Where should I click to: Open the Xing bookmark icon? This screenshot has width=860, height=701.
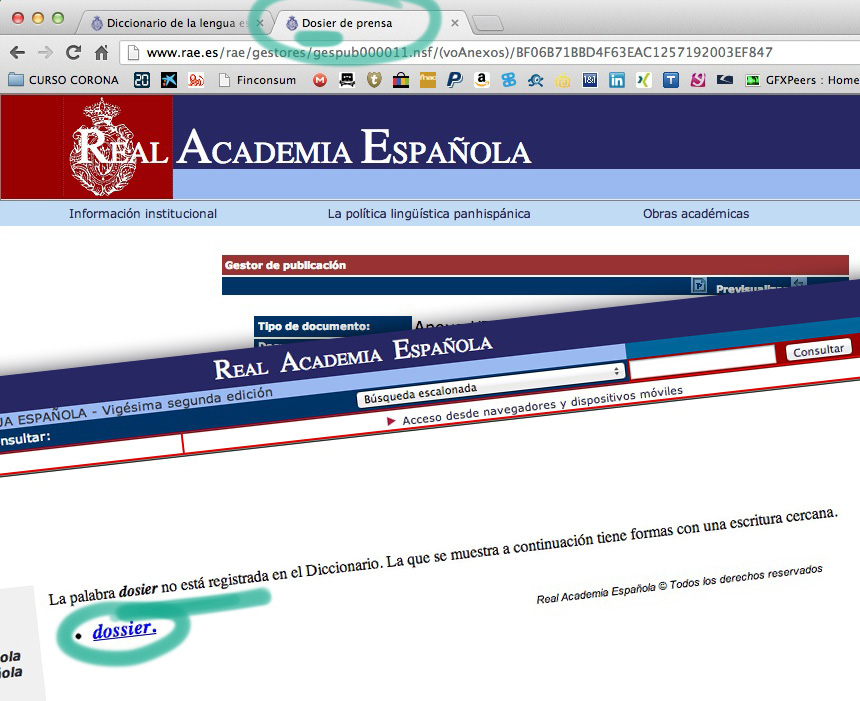click(643, 80)
